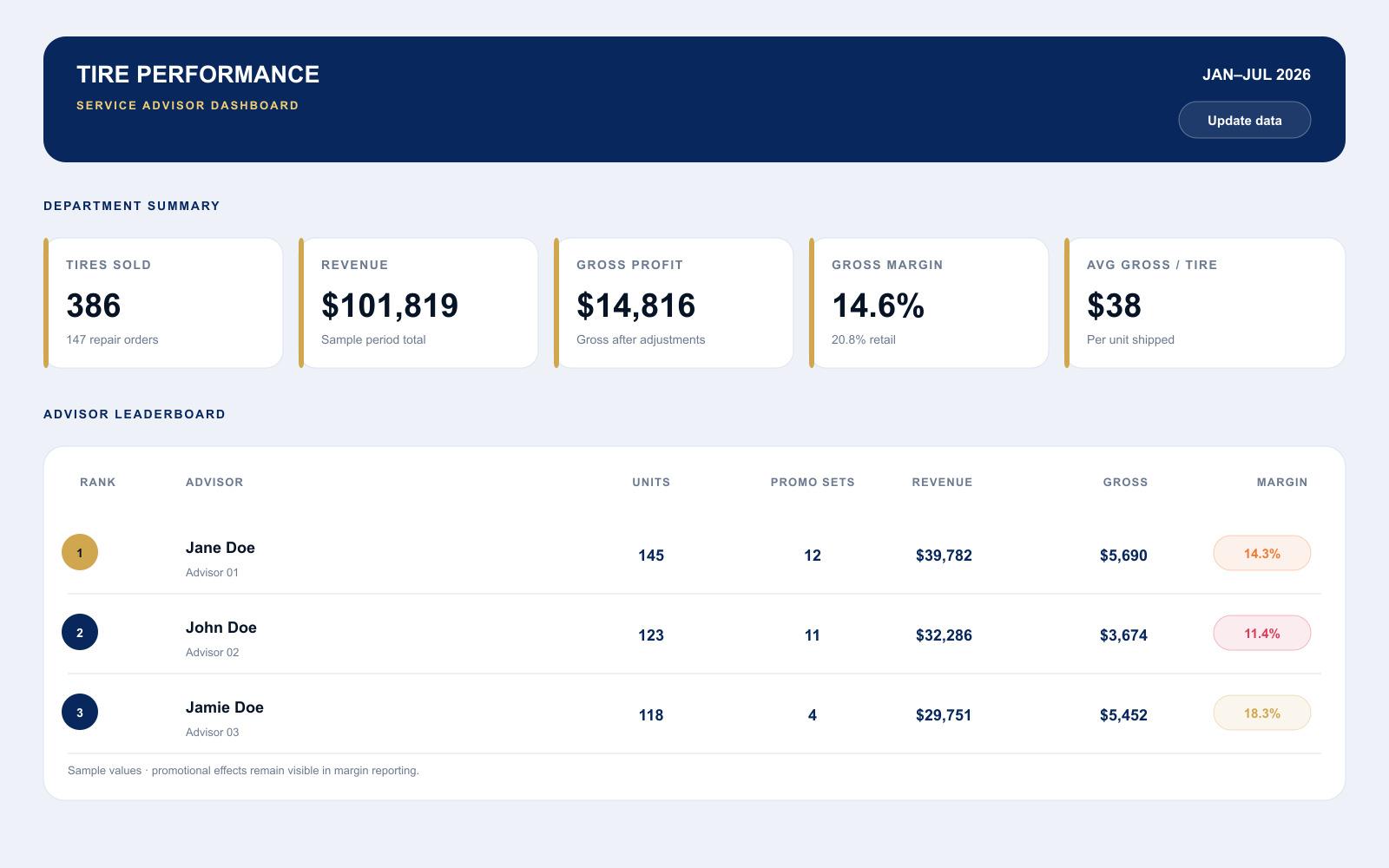This screenshot has width=1389, height=868.
Task: Click the Update data button
Action: tap(1244, 120)
